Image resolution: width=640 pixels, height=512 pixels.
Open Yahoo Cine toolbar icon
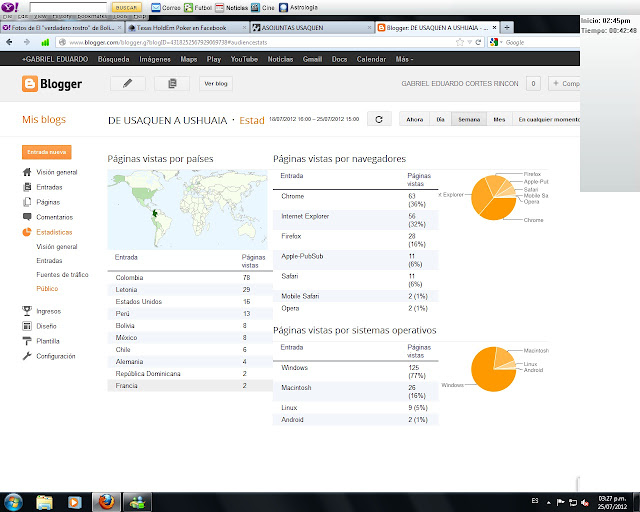pos(255,7)
